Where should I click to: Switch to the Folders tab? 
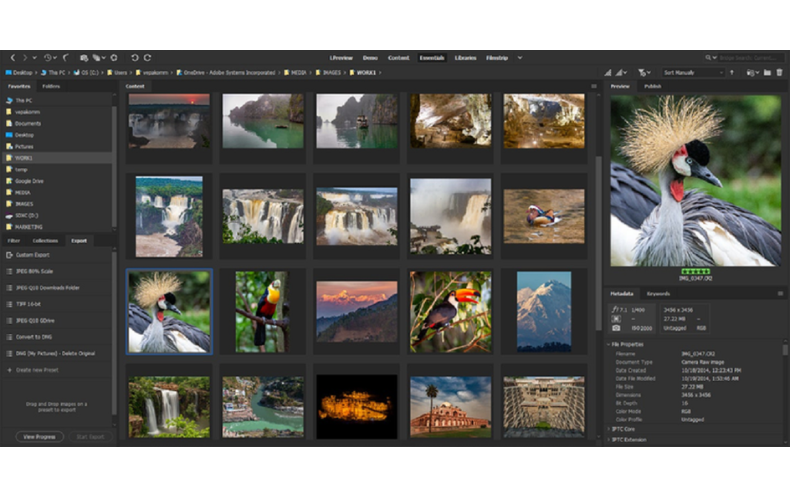[51, 87]
